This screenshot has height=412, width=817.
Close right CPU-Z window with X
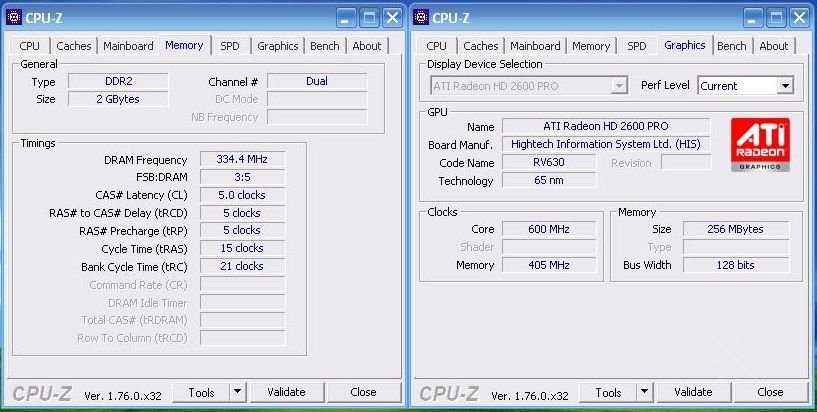(x=799, y=18)
